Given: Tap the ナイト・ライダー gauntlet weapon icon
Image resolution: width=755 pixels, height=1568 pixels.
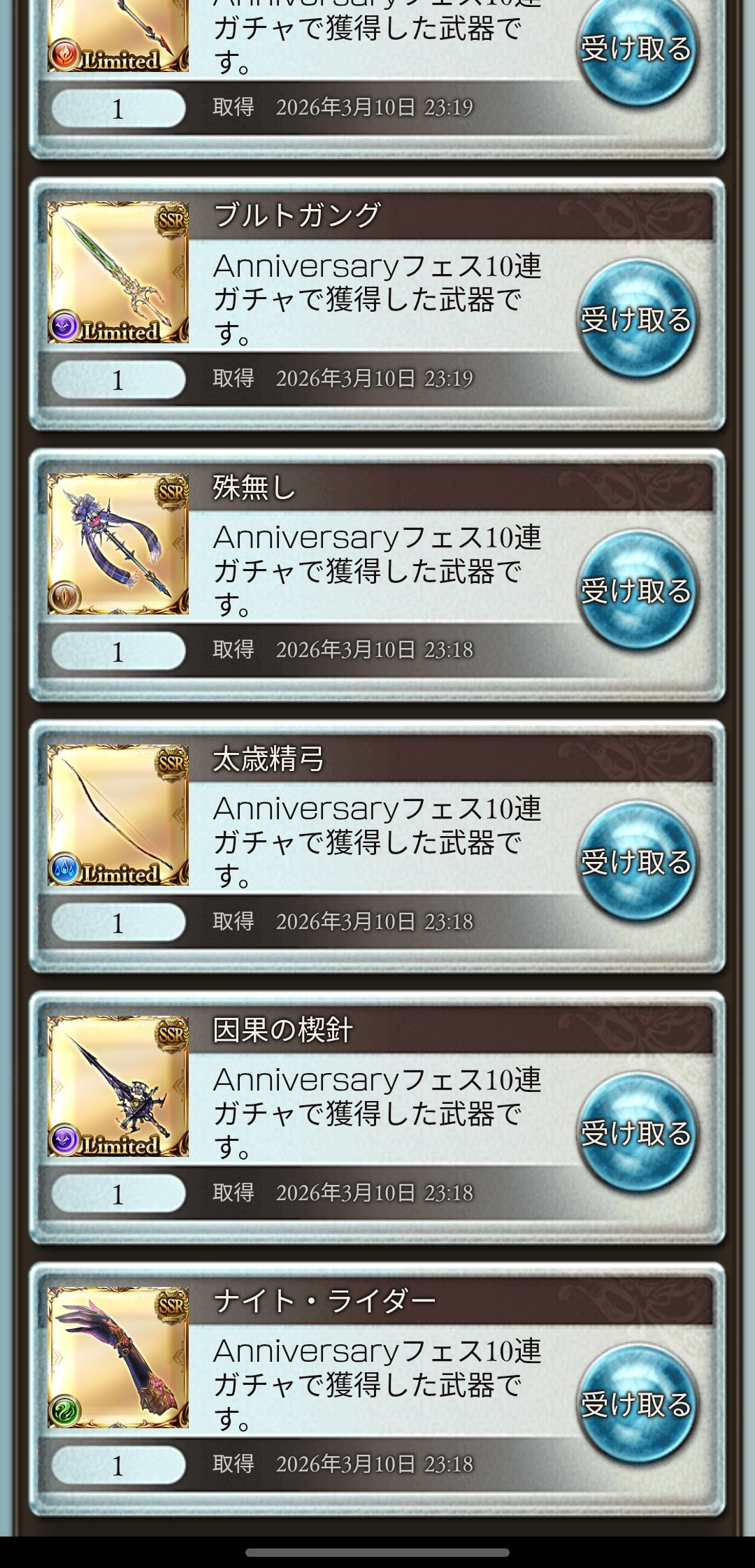Looking at the screenshot, I should pos(118,1357).
